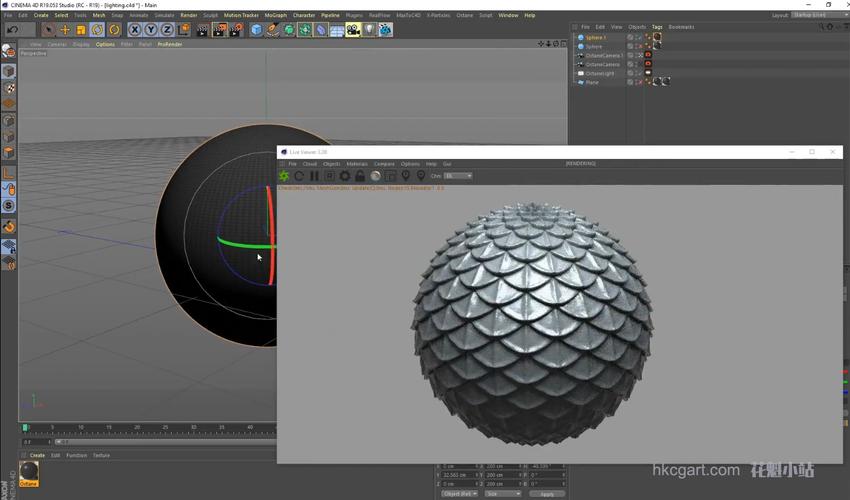This screenshot has height=500, width=850.
Task: Click the Cube primitive icon
Action: (x=257, y=30)
